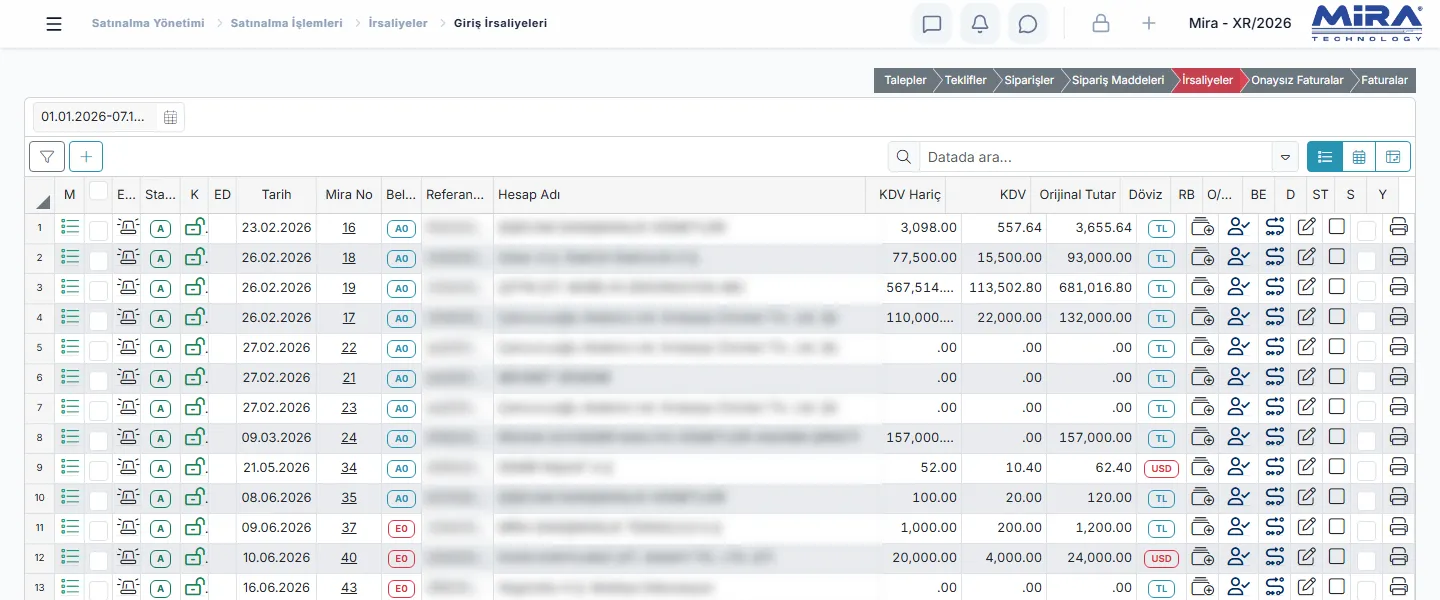The width and height of the screenshot is (1440, 600).
Task: Tick the S column checkbox for Mira No 19
Action: pyautogui.click(x=1366, y=290)
